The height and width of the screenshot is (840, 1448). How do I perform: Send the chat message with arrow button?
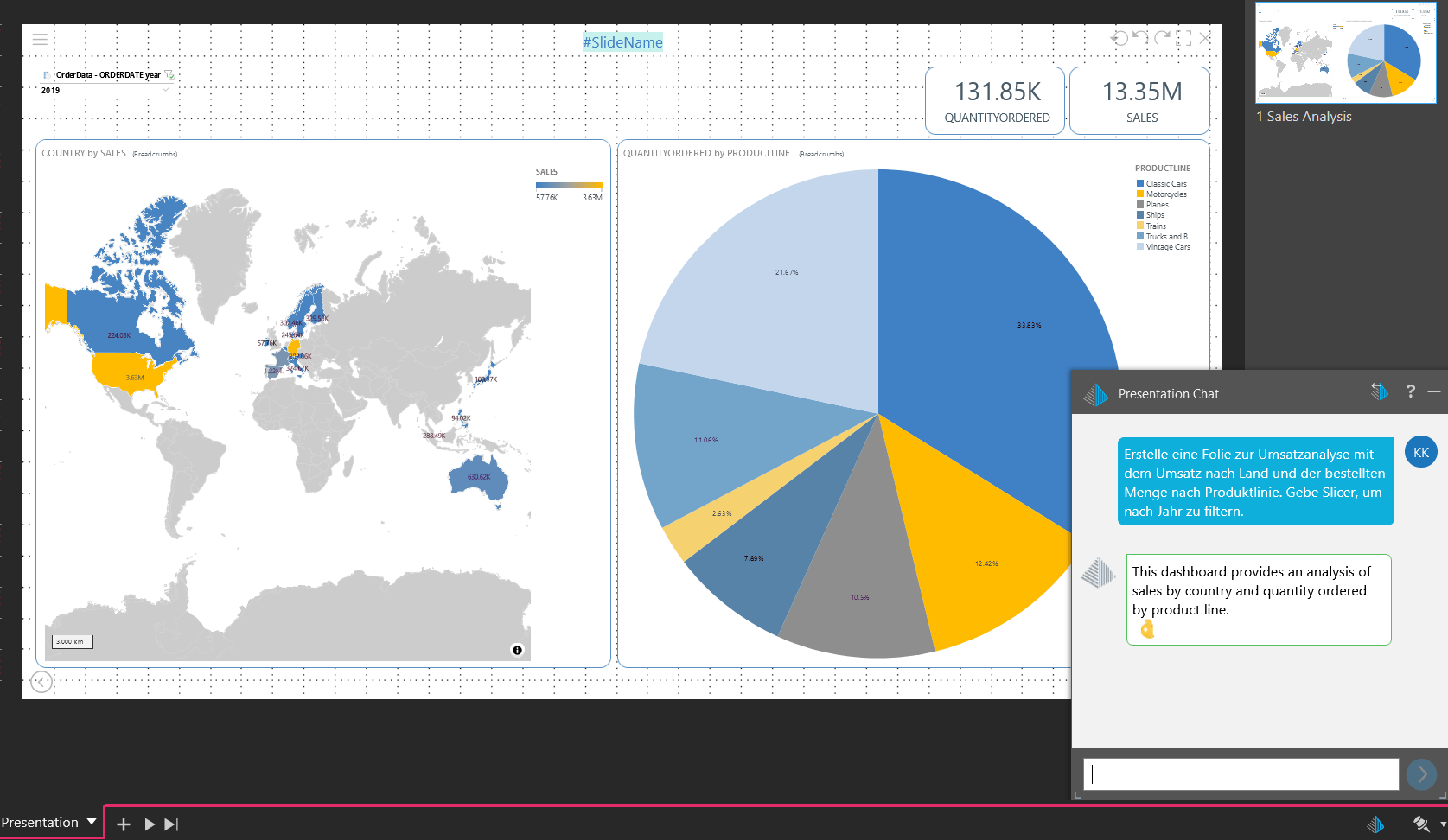1421,774
